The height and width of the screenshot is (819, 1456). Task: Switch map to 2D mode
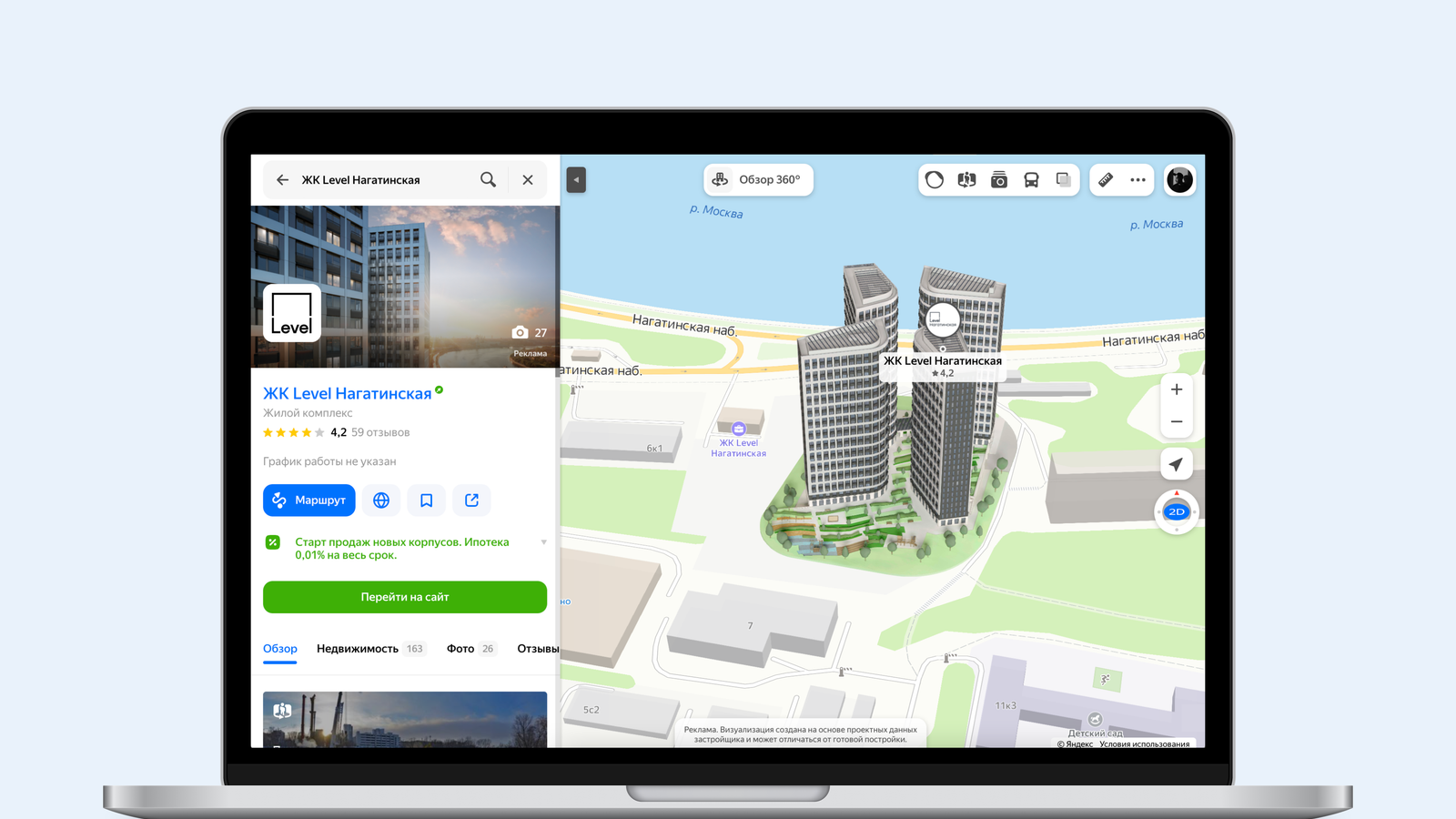pos(1177,511)
